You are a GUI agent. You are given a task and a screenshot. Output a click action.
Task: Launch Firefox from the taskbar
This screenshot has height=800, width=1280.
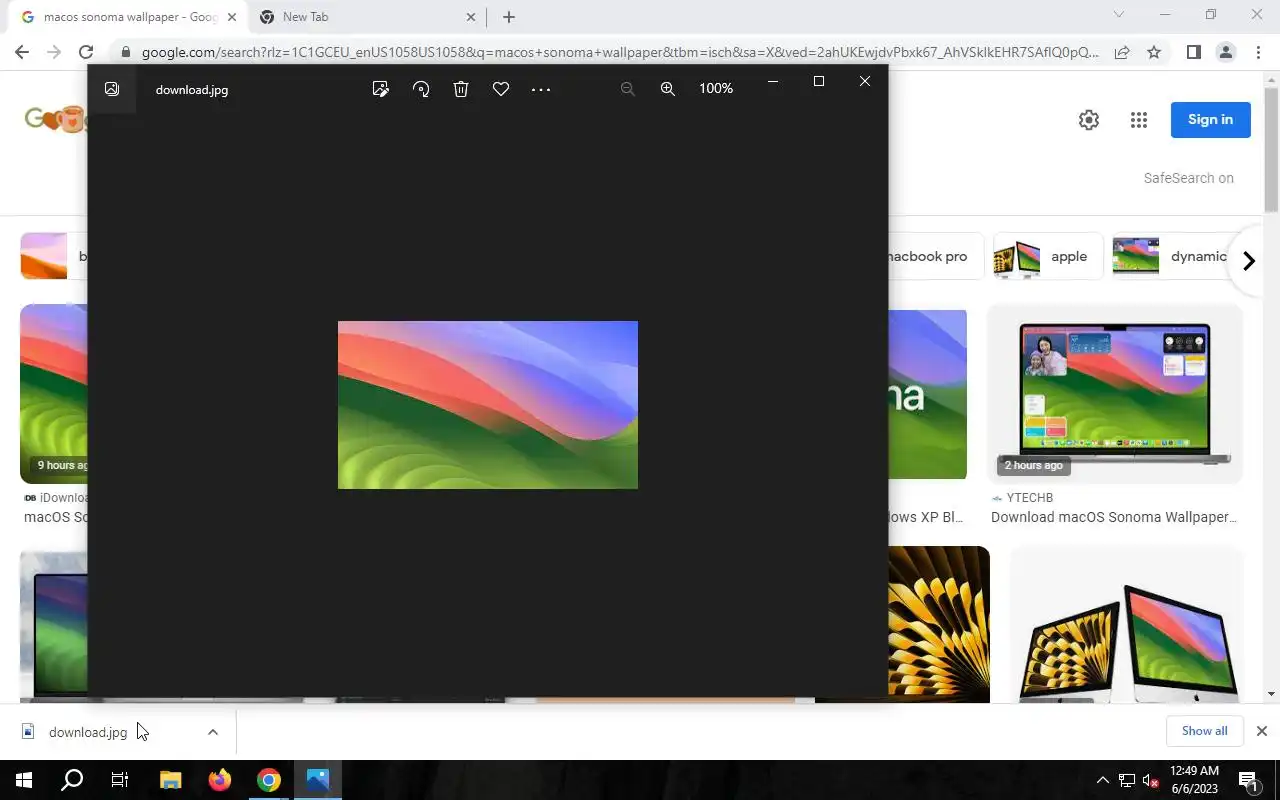pyautogui.click(x=219, y=780)
